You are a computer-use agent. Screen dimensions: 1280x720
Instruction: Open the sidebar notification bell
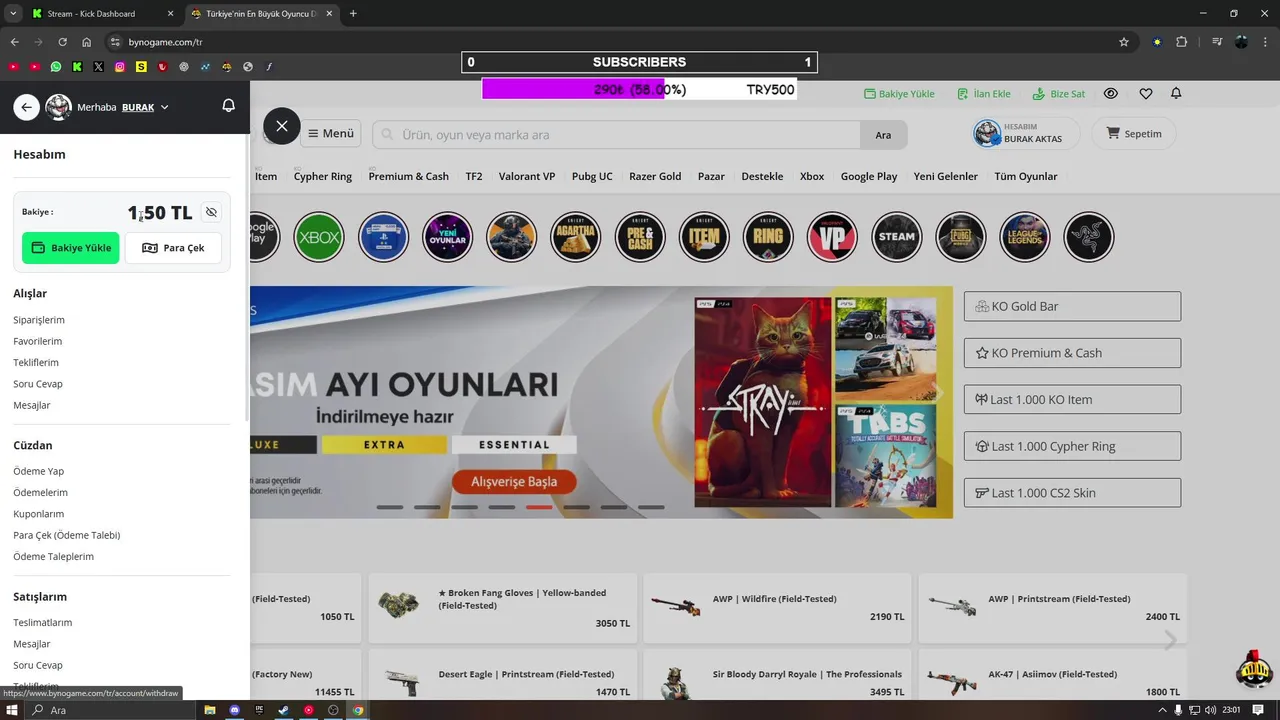[228, 106]
